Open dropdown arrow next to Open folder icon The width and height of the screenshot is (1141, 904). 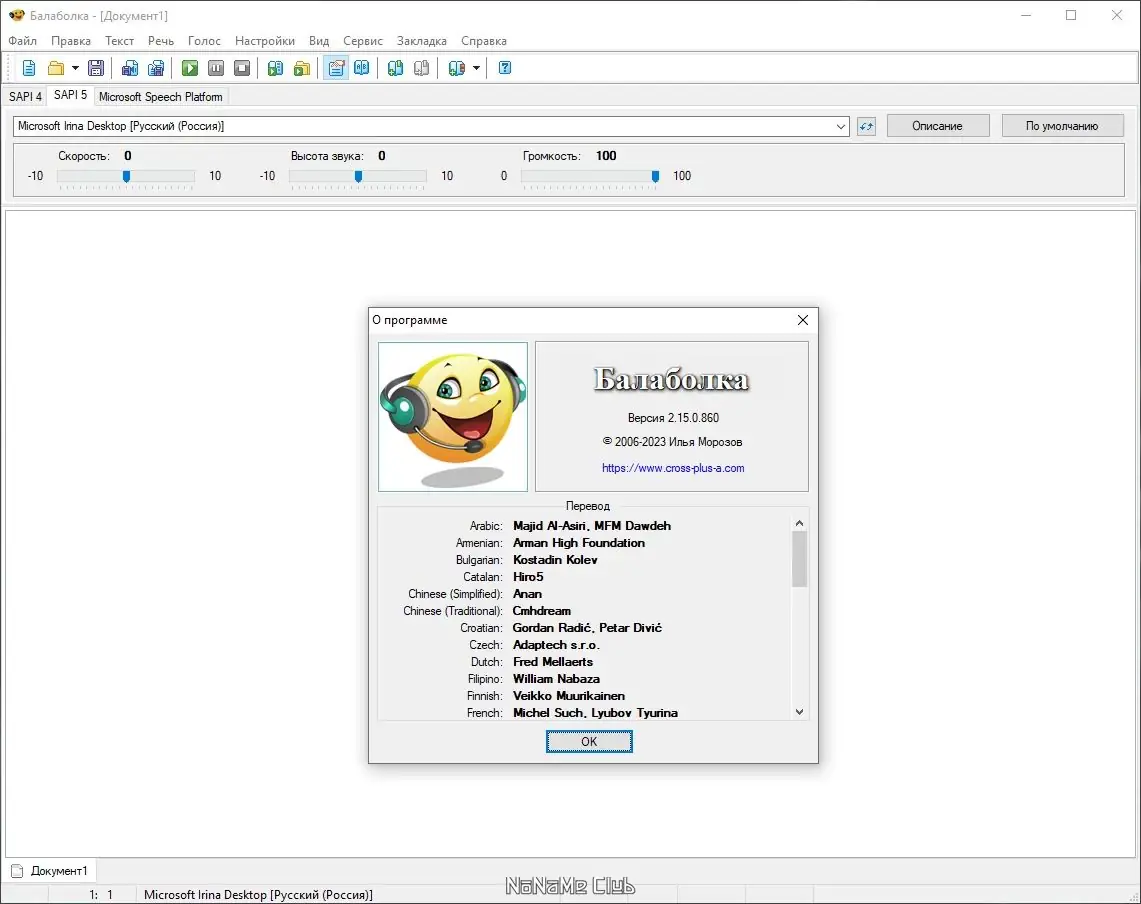(x=75, y=68)
